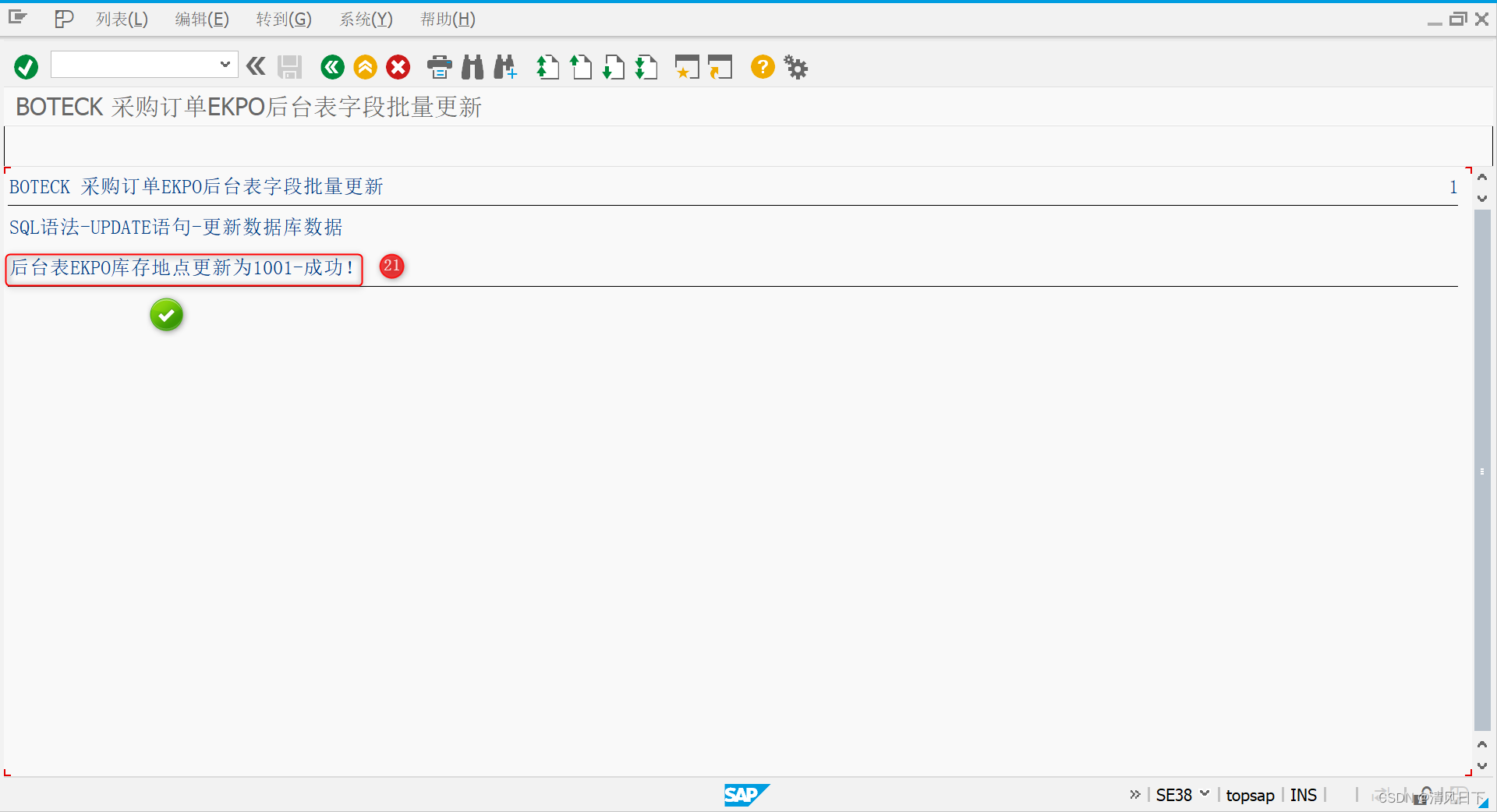Open the 系统(Y) menu

366,19
